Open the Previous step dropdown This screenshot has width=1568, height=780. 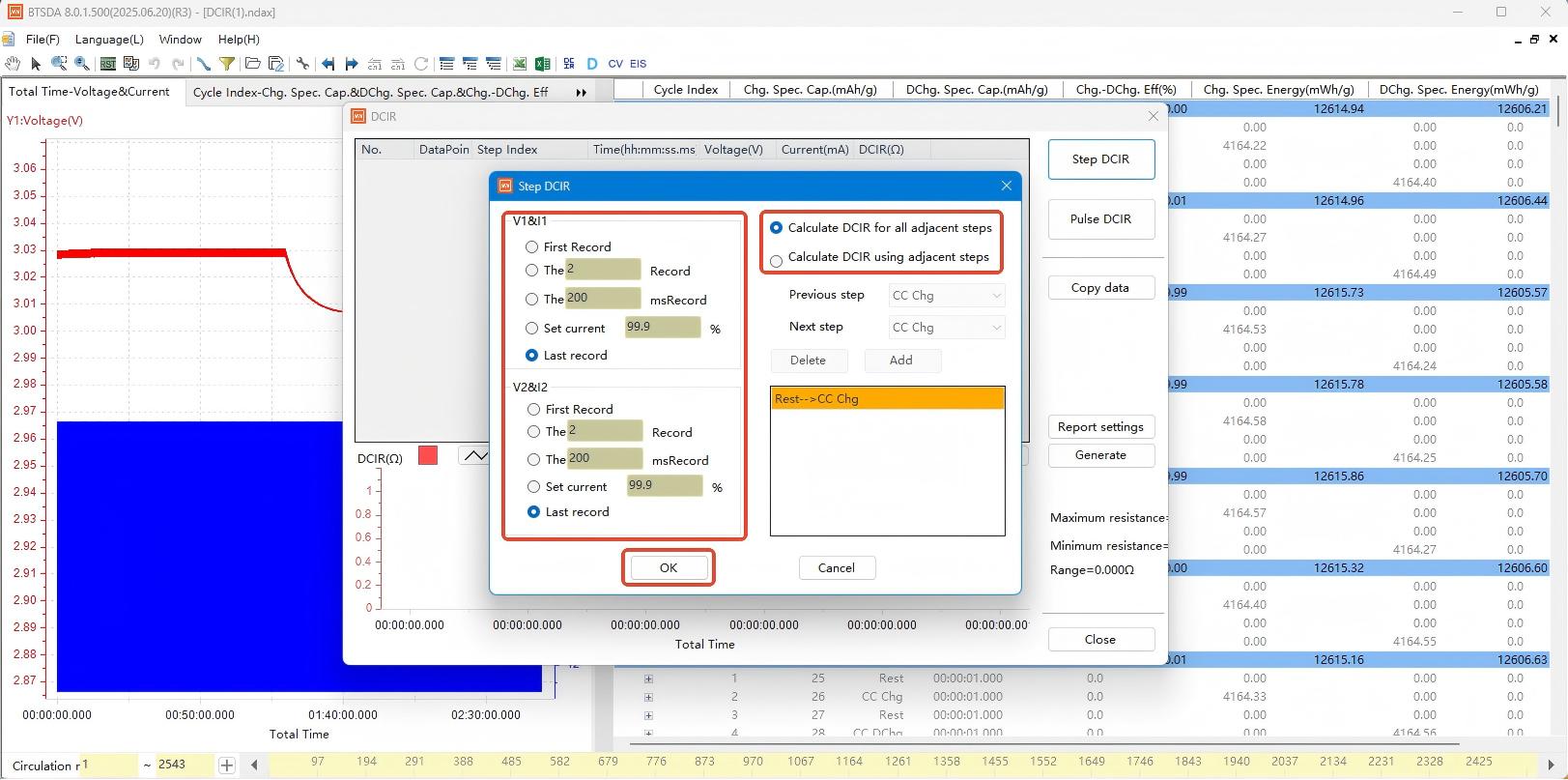coord(947,296)
